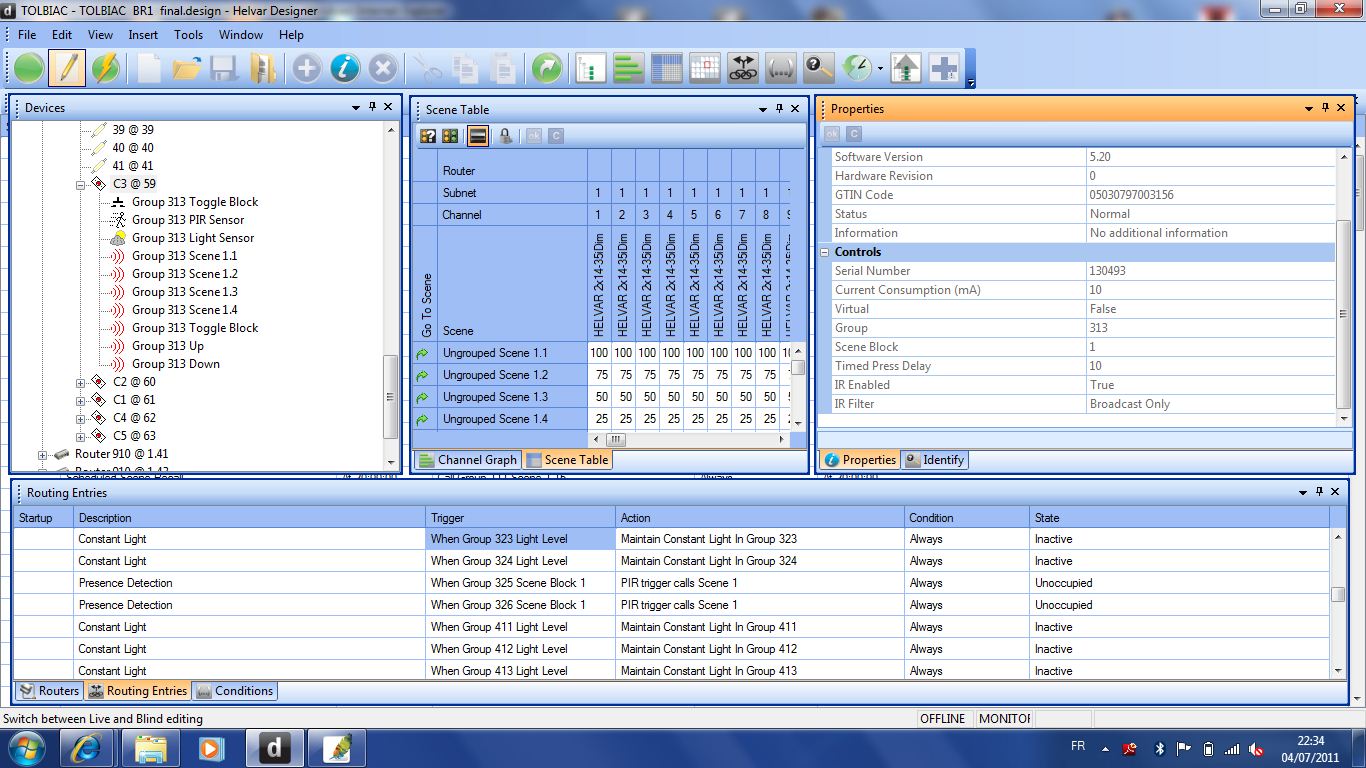Screen dimensions: 1366x768
Task: Click the Go To Scene arrow for Scene 1.1
Action: 422,353
